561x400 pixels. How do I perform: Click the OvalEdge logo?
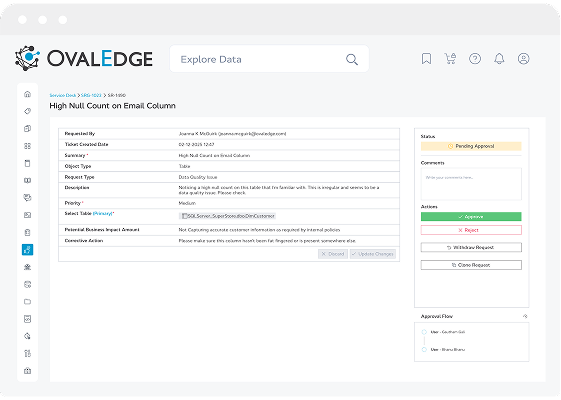click(x=84, y=58)
